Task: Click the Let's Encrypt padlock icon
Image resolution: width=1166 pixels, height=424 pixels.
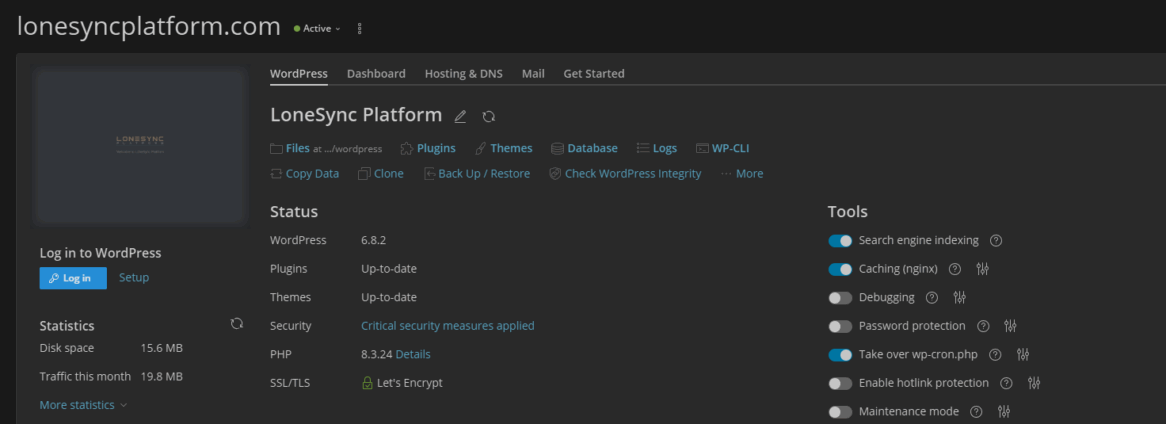Action: [367, 383]
